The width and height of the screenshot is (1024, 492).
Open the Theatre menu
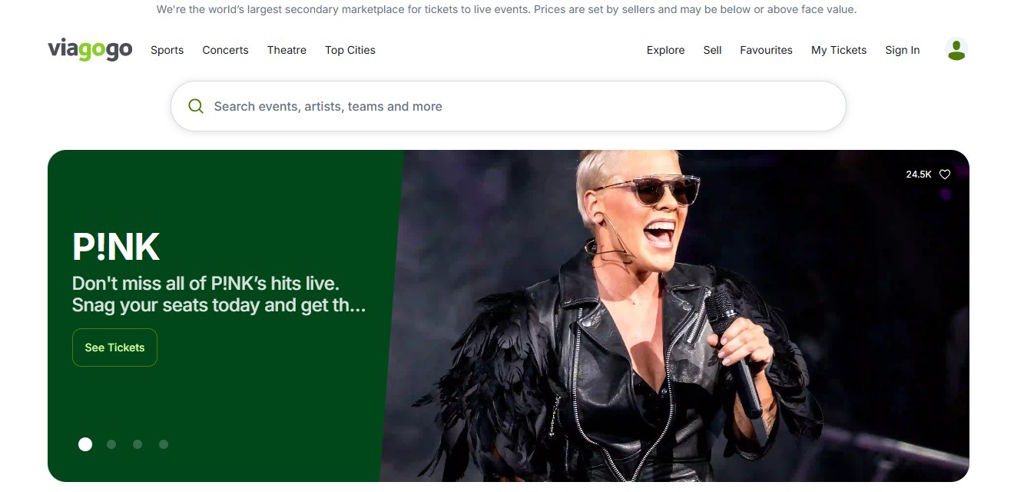coord(287,50)
